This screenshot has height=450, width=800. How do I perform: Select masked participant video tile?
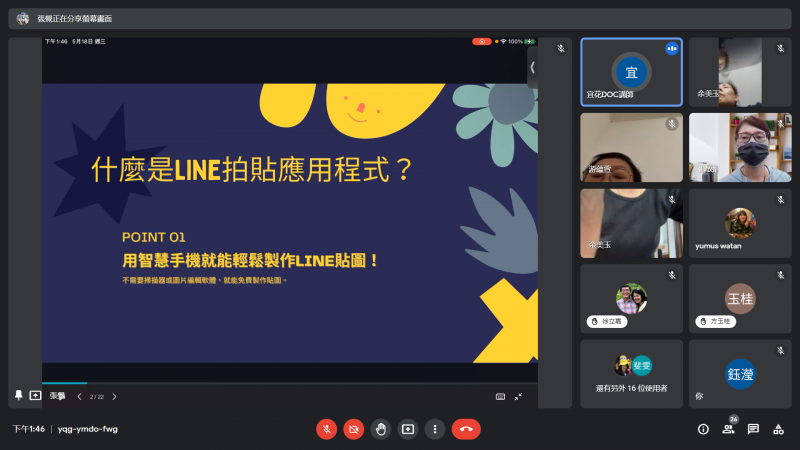pos(740,147)
